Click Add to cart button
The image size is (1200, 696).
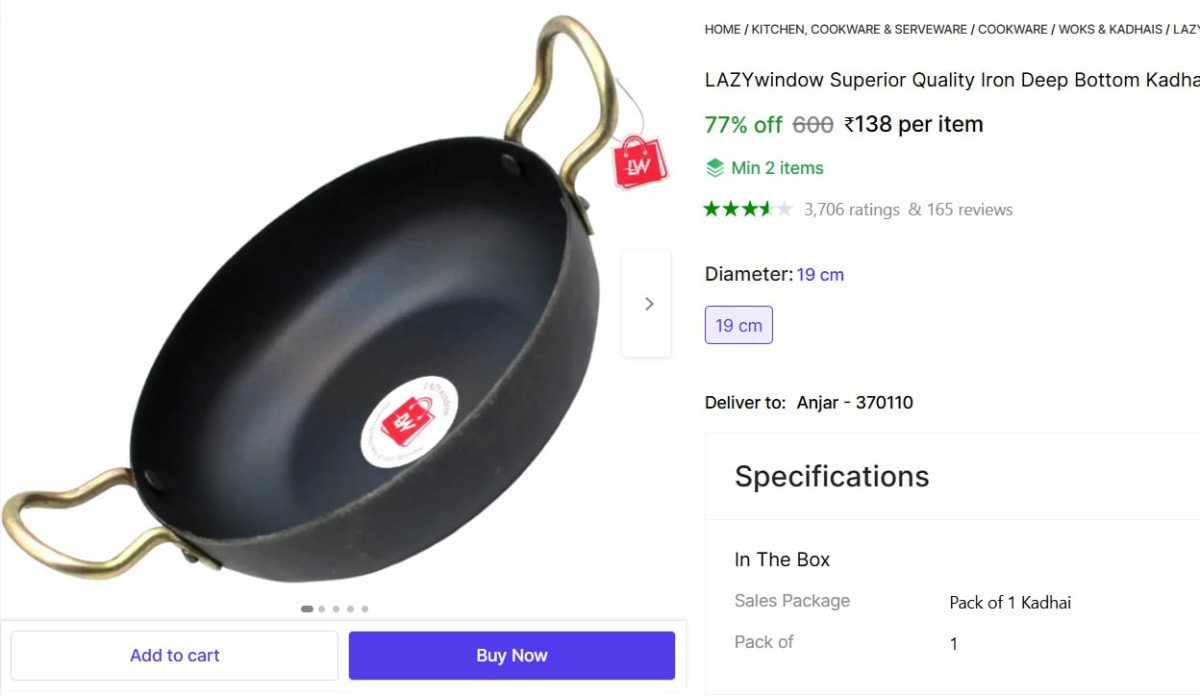(174, 655)
